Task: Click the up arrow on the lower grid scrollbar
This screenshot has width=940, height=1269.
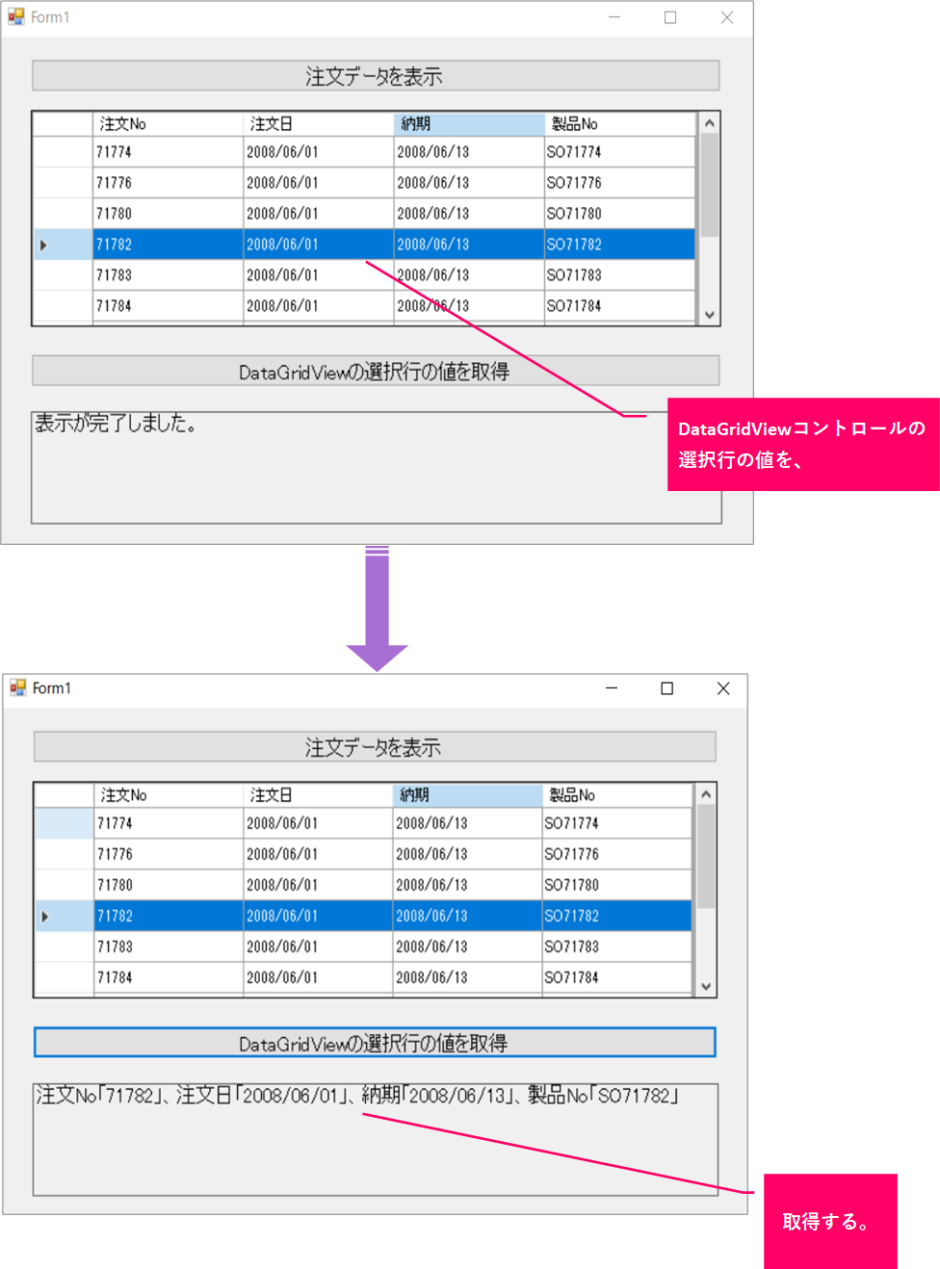Action: tap(705, 792)
